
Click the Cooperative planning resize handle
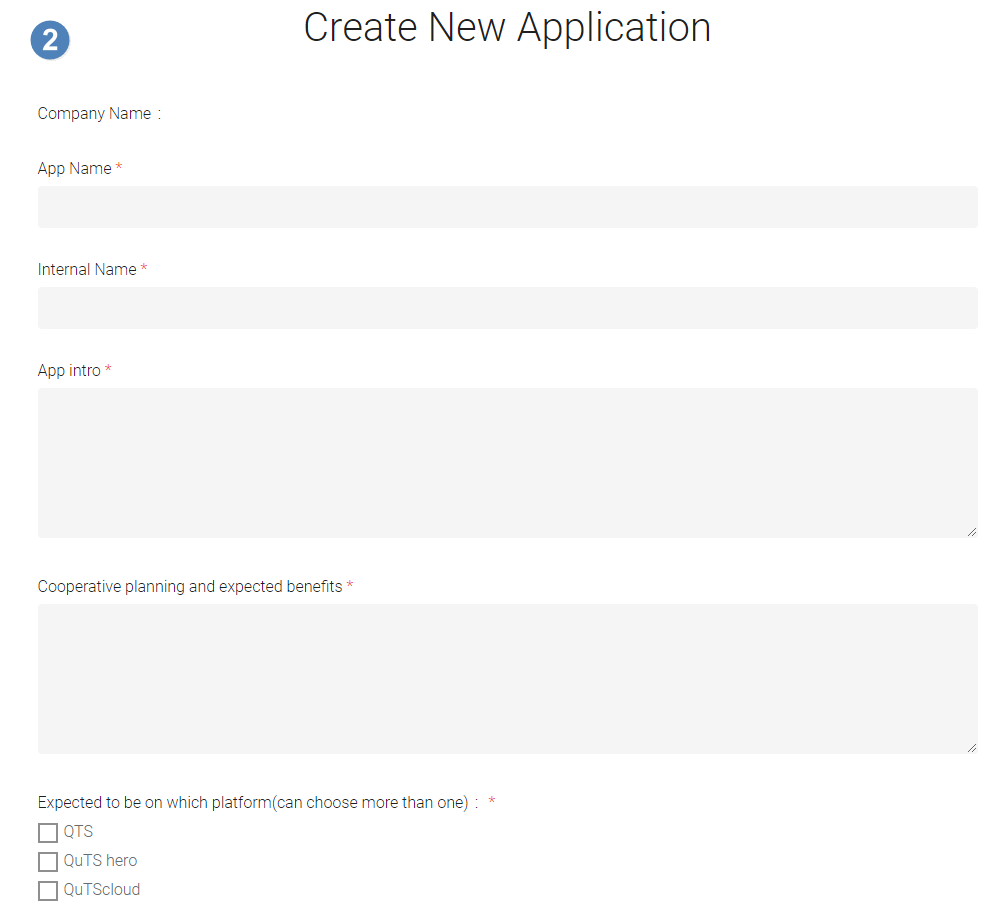coord(971,747)
